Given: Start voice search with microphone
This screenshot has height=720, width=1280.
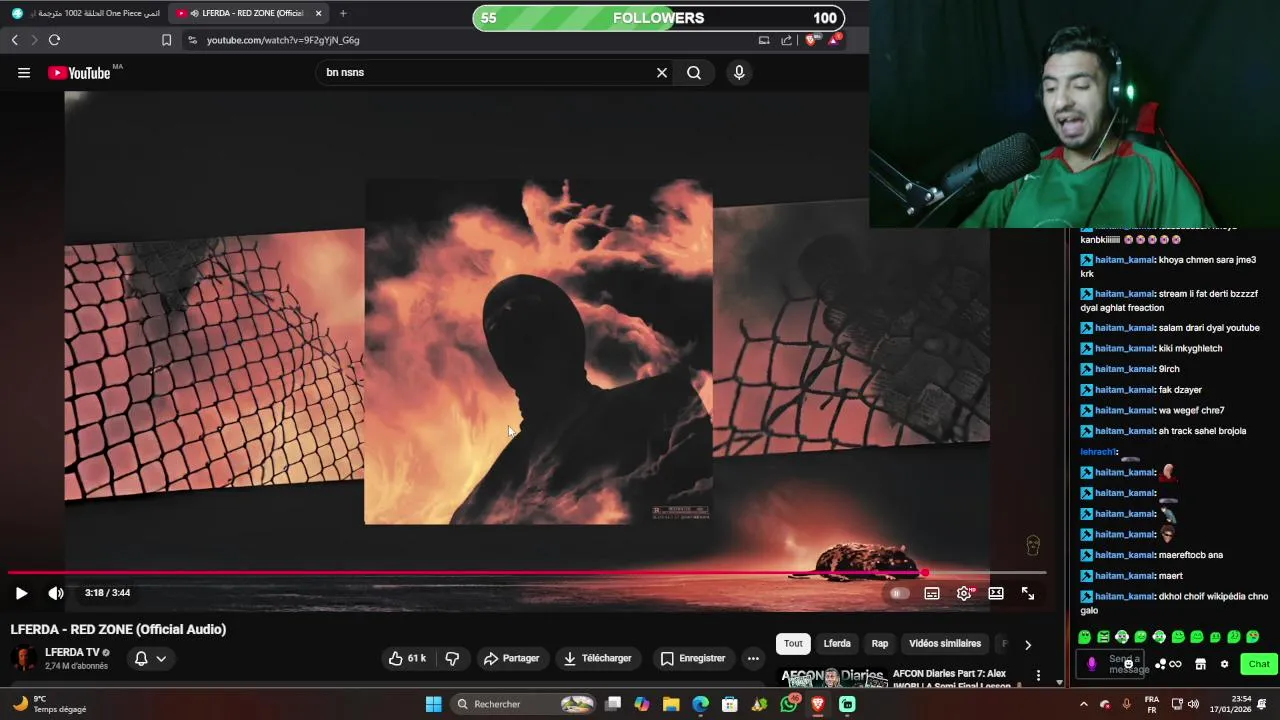Looking at the screenshot, I should 739,72.
